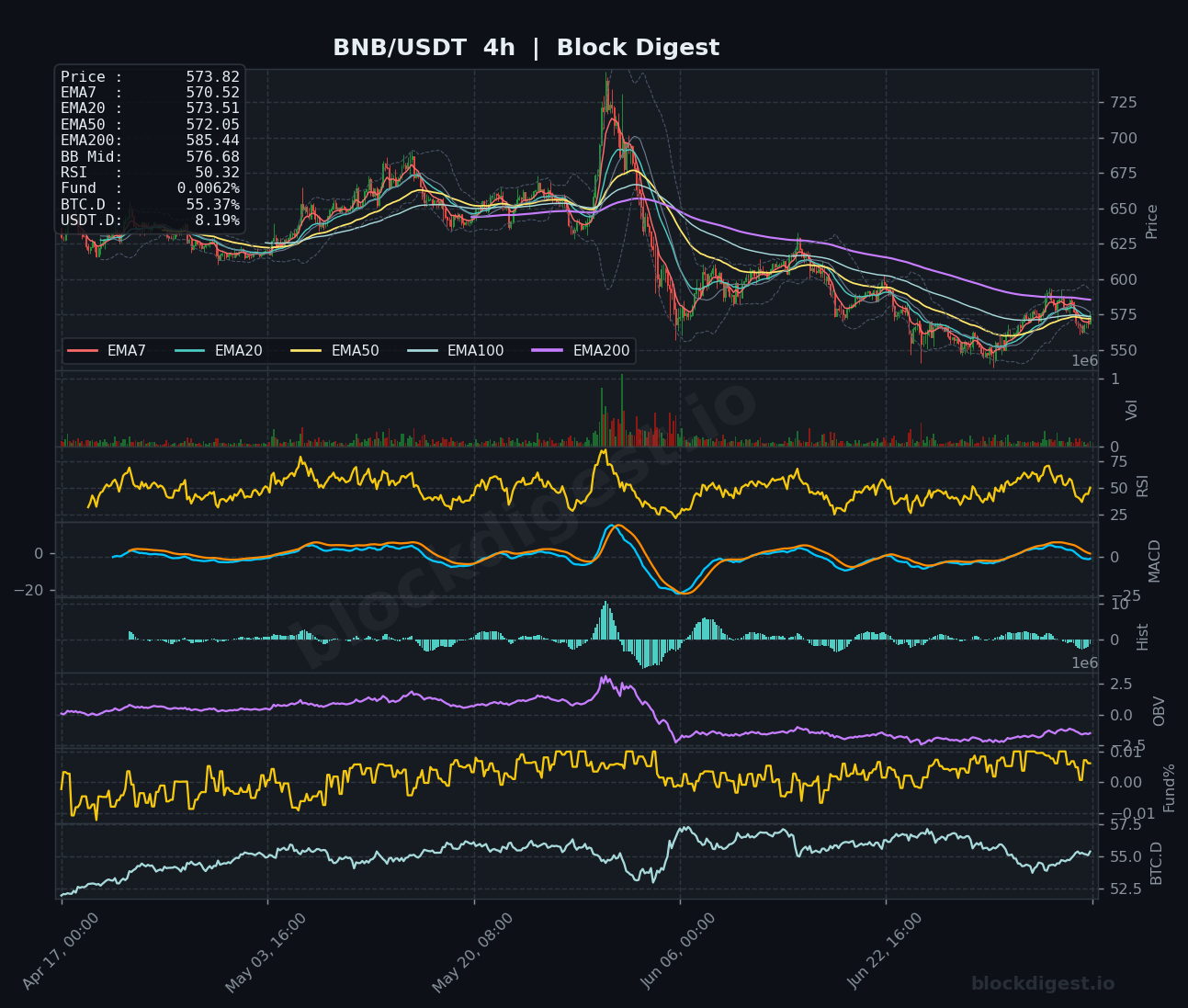Click the yellow EMA50 legend line swatch
Image resolution: width=1188 pixels, height=1008 pixels.
(307, 351)
